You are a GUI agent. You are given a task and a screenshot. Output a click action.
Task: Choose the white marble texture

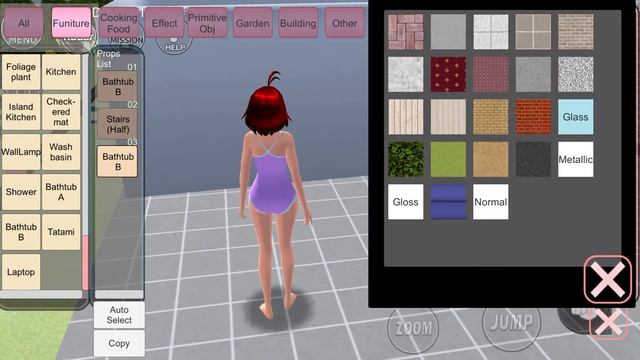[x=406, y=74]
